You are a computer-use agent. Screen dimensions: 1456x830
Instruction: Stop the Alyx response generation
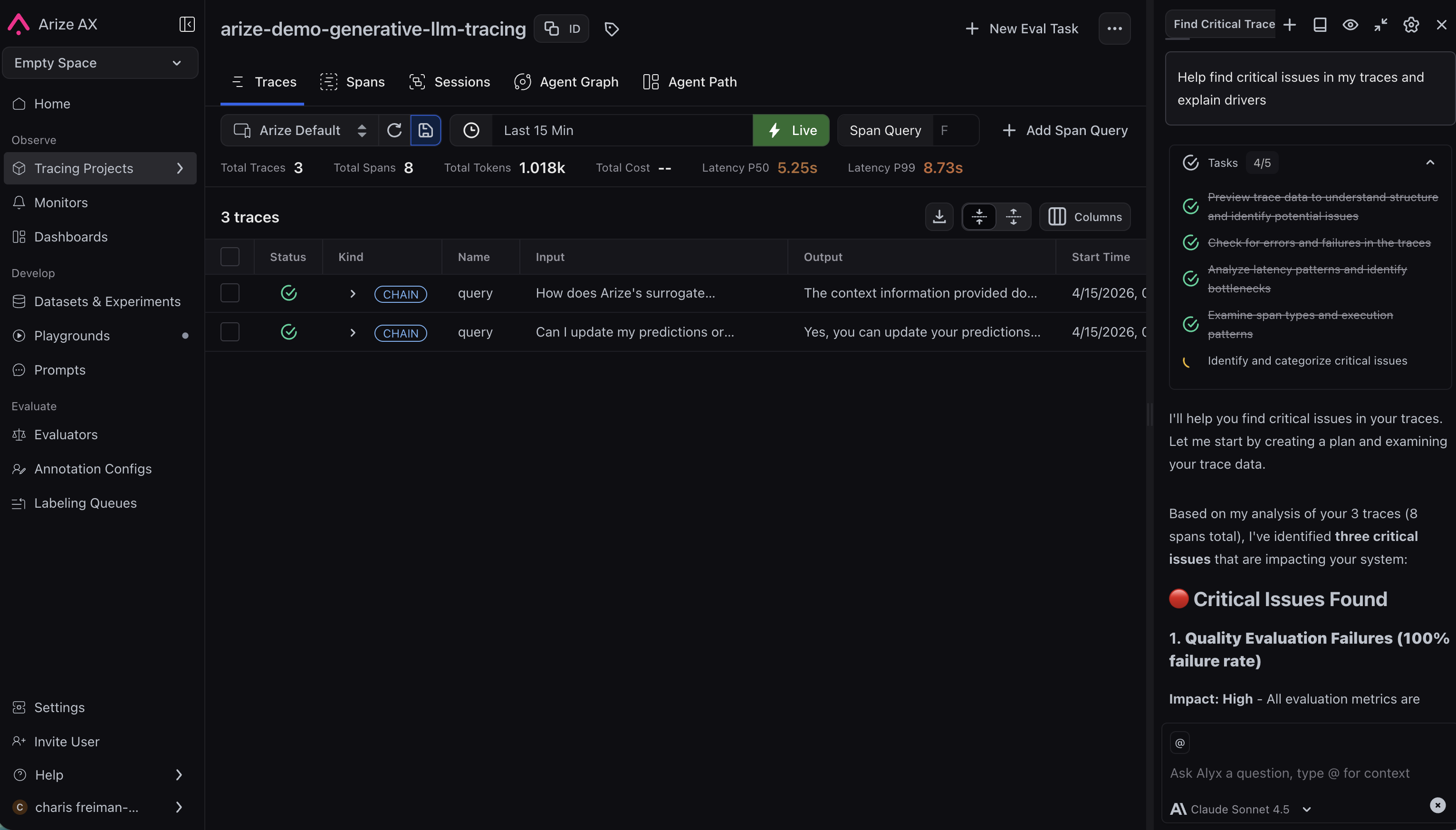1437,805
